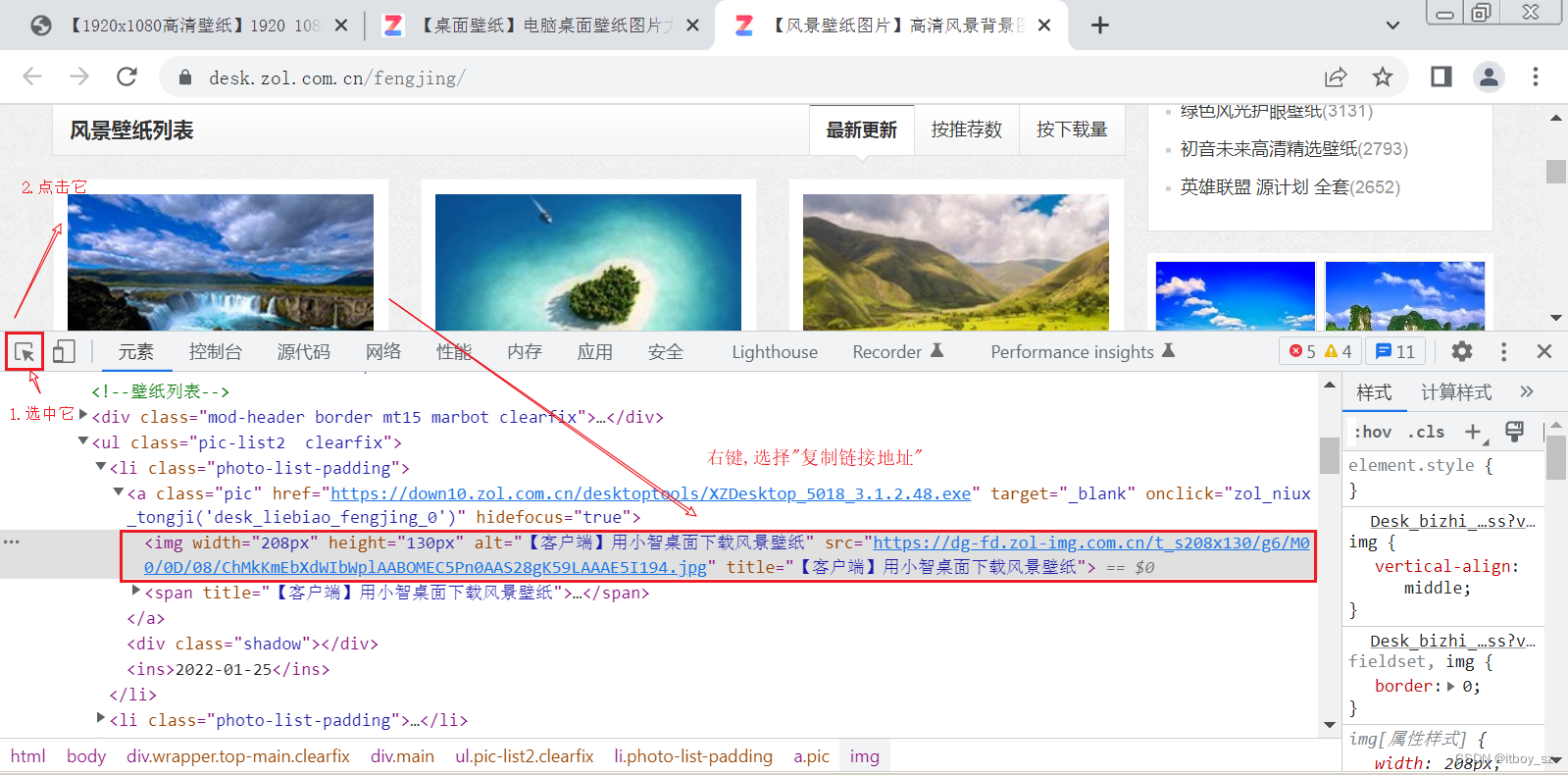This screenshot has height=775, width=1568.
Task: Select 最新更新 sort tab
Action: tap(862, 129)
